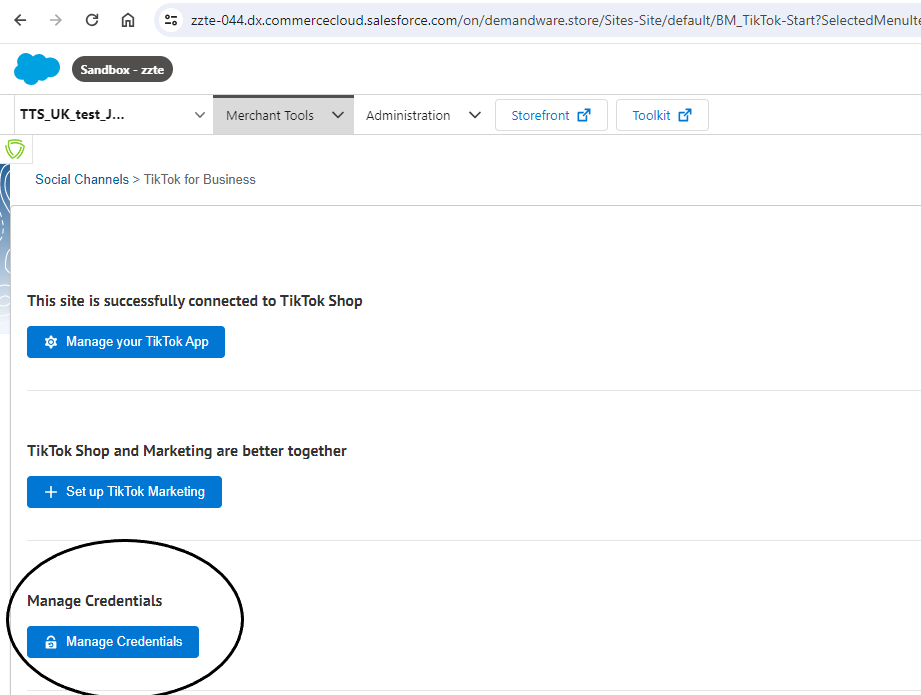View site information icon in address bar
921x695 pixels.
coord(171,20)
